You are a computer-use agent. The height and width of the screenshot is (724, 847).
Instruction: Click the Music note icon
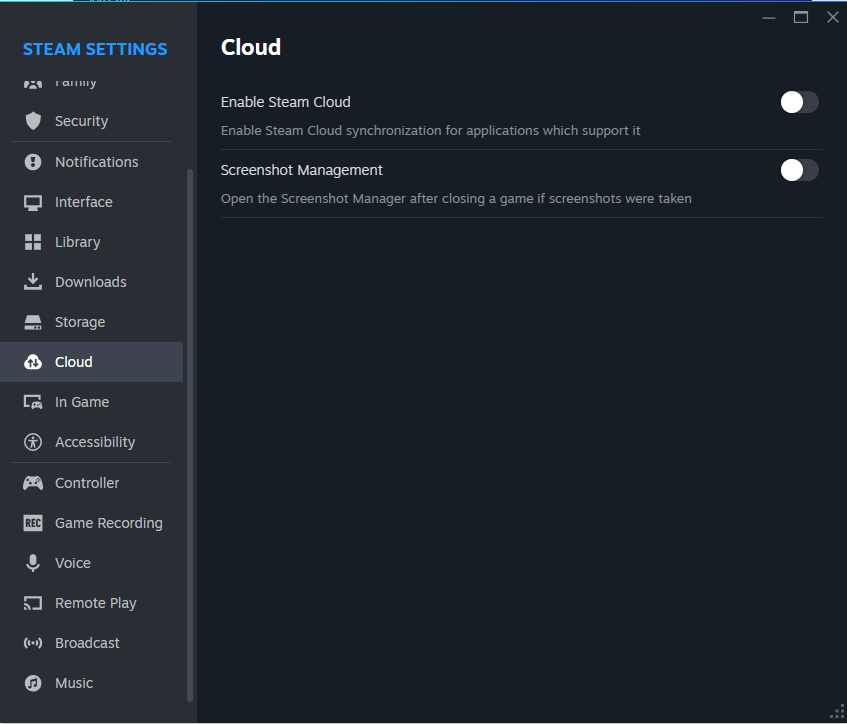point(33,683)
